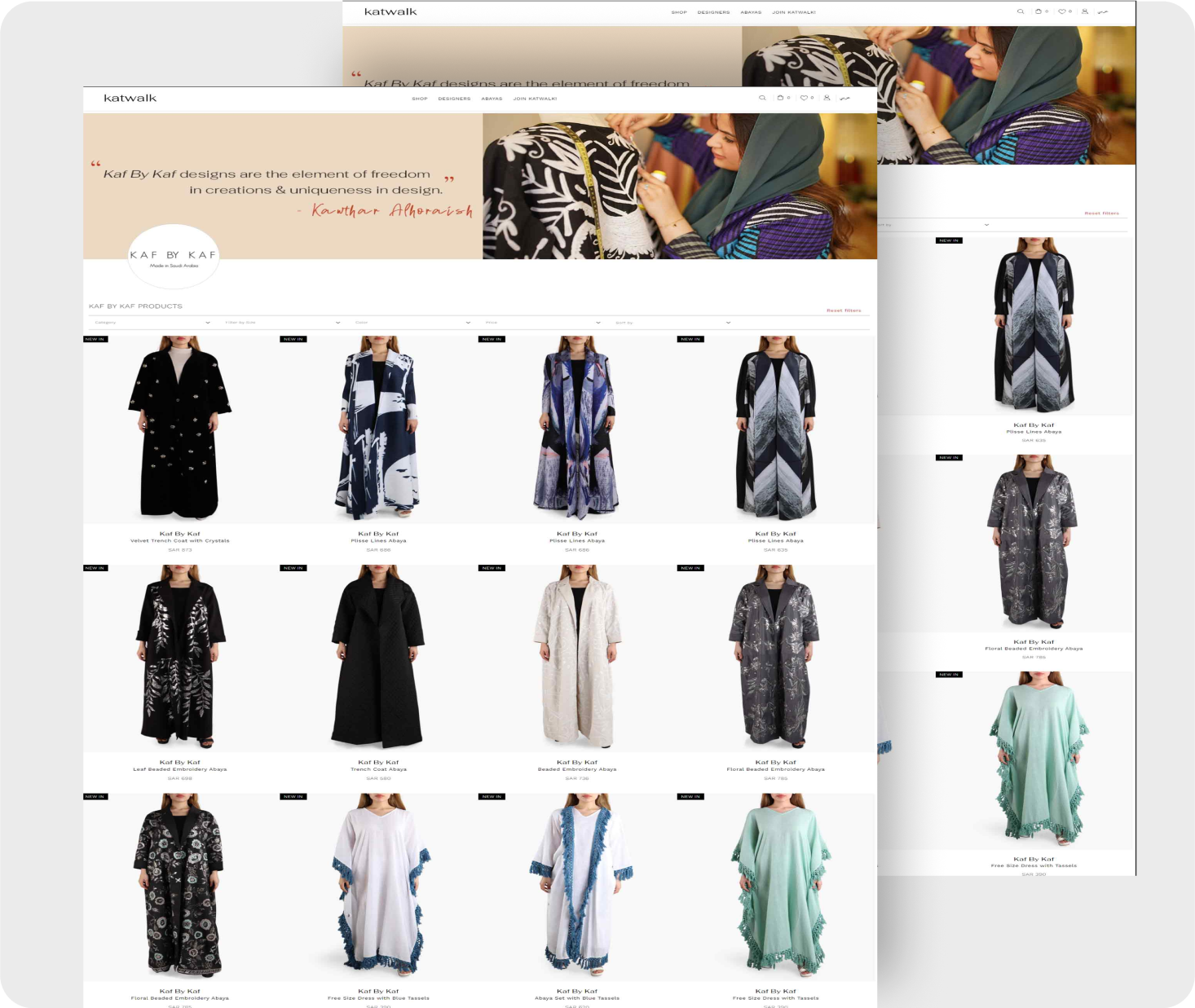Open Free Size Dress with Blue Tassels link
The image size is (1195, 1008).
coord(378,997)
